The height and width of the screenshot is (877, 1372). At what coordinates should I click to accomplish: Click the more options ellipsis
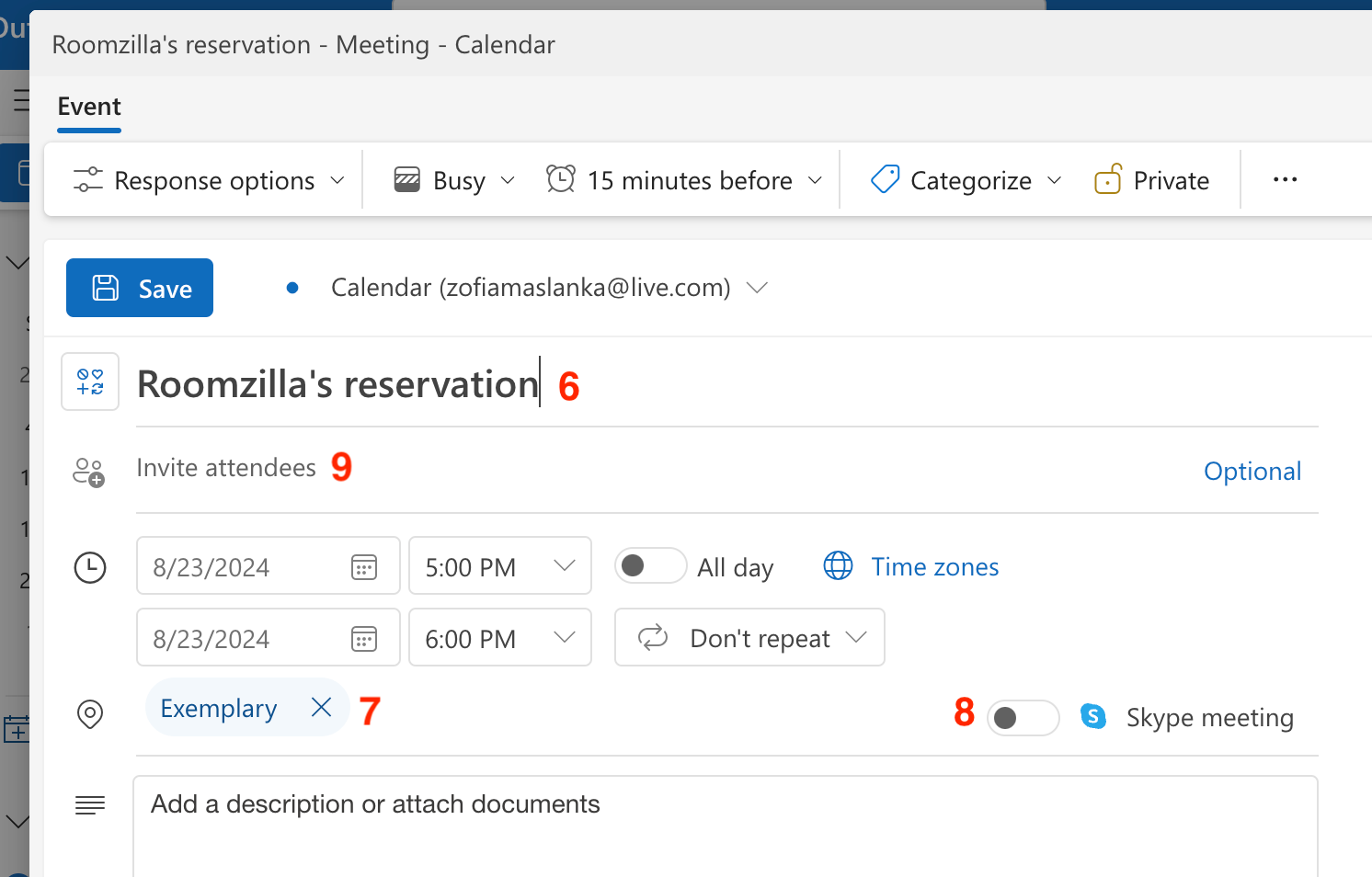coord(1285,180)
